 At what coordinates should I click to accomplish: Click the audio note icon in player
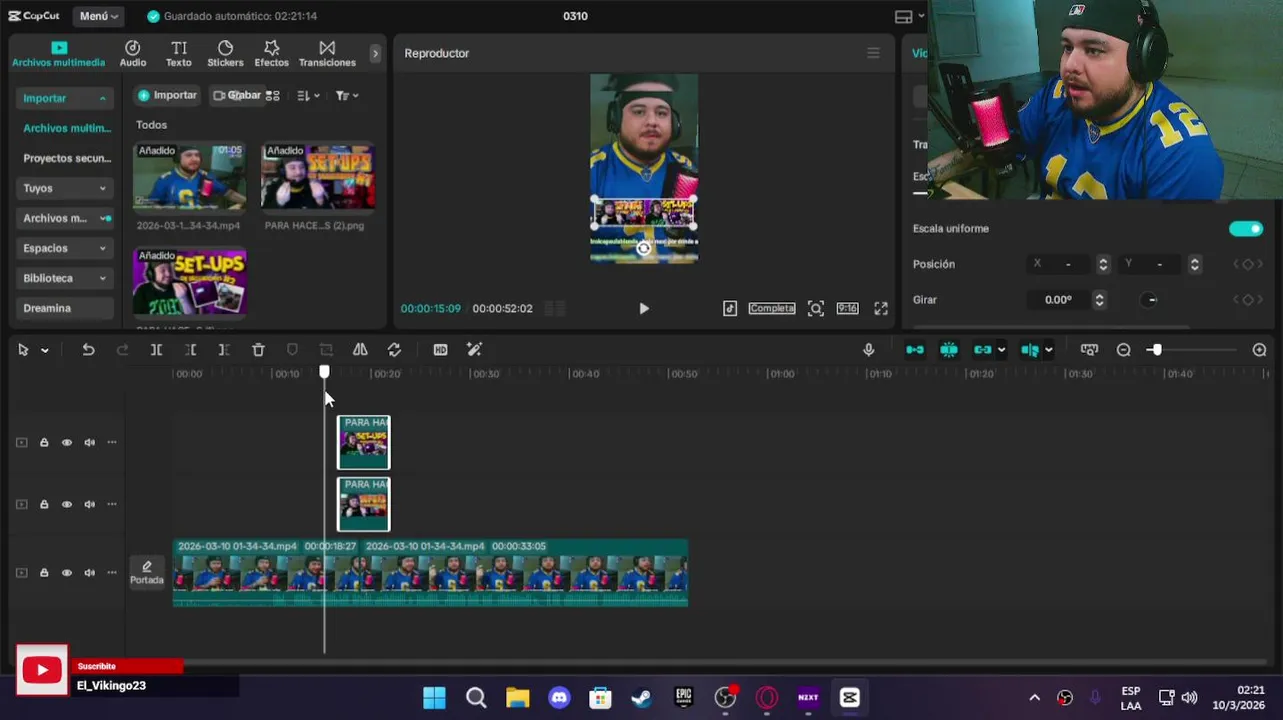(730, 309)
